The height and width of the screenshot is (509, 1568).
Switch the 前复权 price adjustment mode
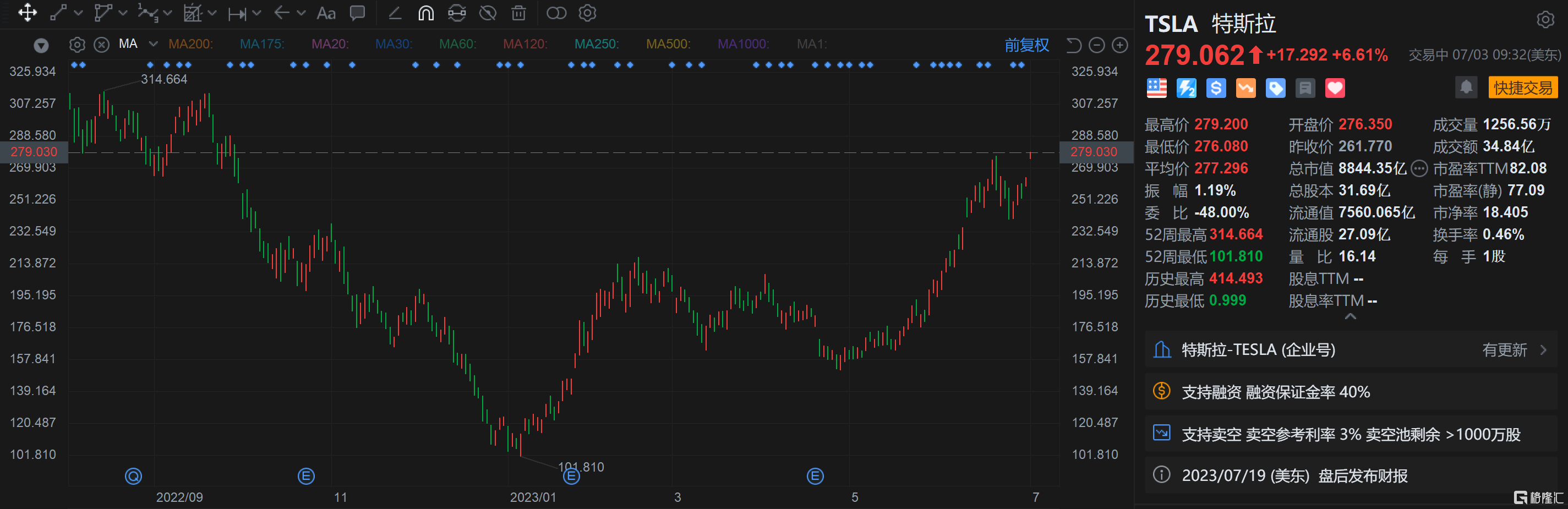point(1027,45)
